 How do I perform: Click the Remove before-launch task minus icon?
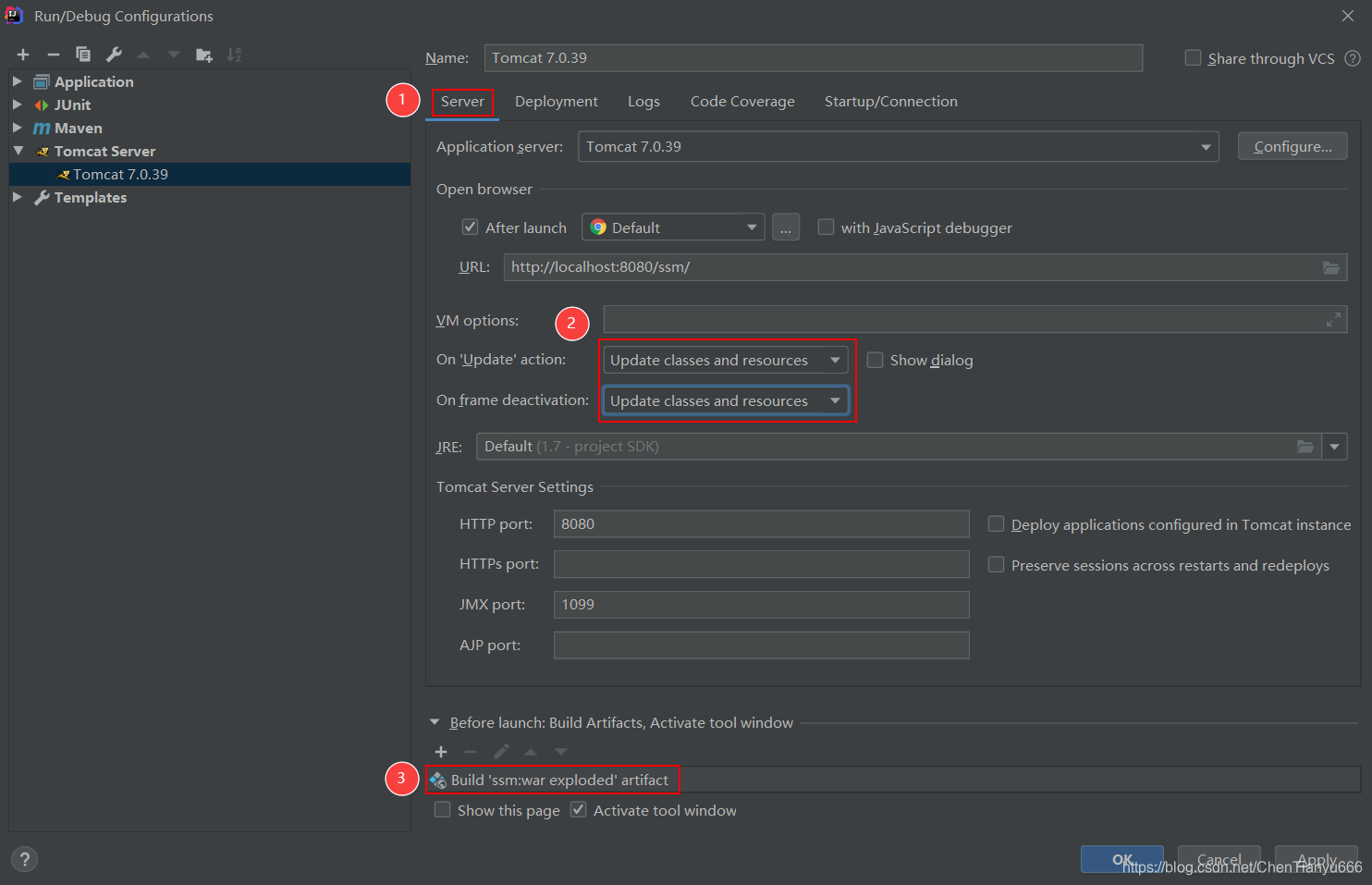coord(471,752)
